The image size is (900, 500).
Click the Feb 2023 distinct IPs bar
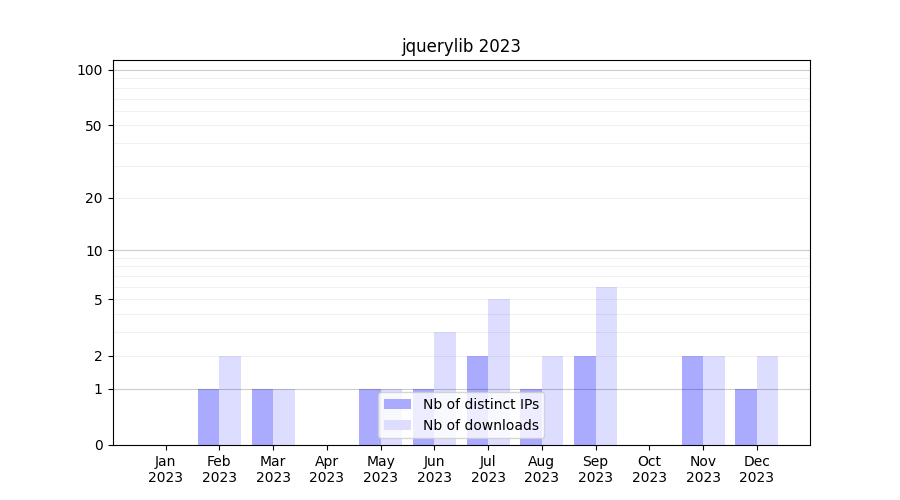(x=208, y=416)
